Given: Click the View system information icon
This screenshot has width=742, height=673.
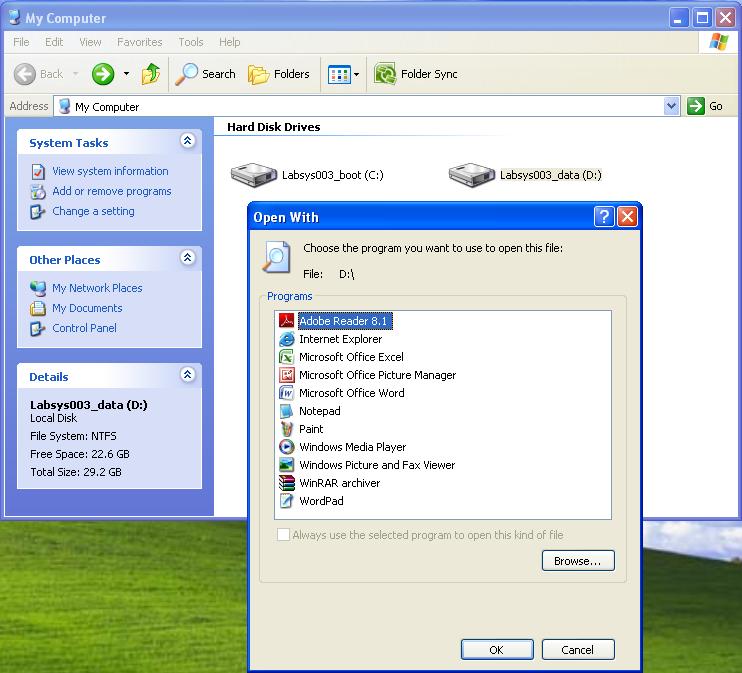Looking at the screenshot, I should (38, 171).
